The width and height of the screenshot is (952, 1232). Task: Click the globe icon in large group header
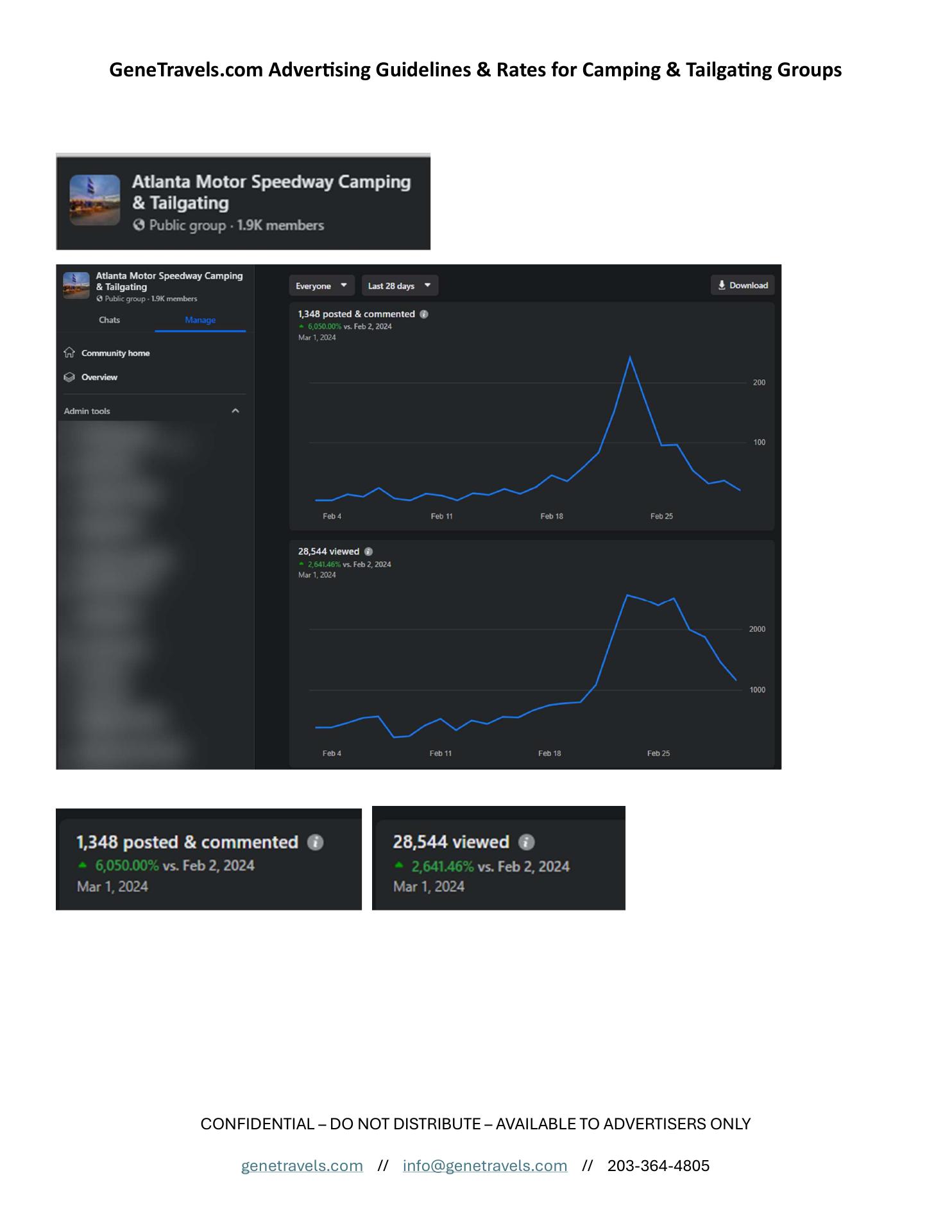(x=139, y=225)
